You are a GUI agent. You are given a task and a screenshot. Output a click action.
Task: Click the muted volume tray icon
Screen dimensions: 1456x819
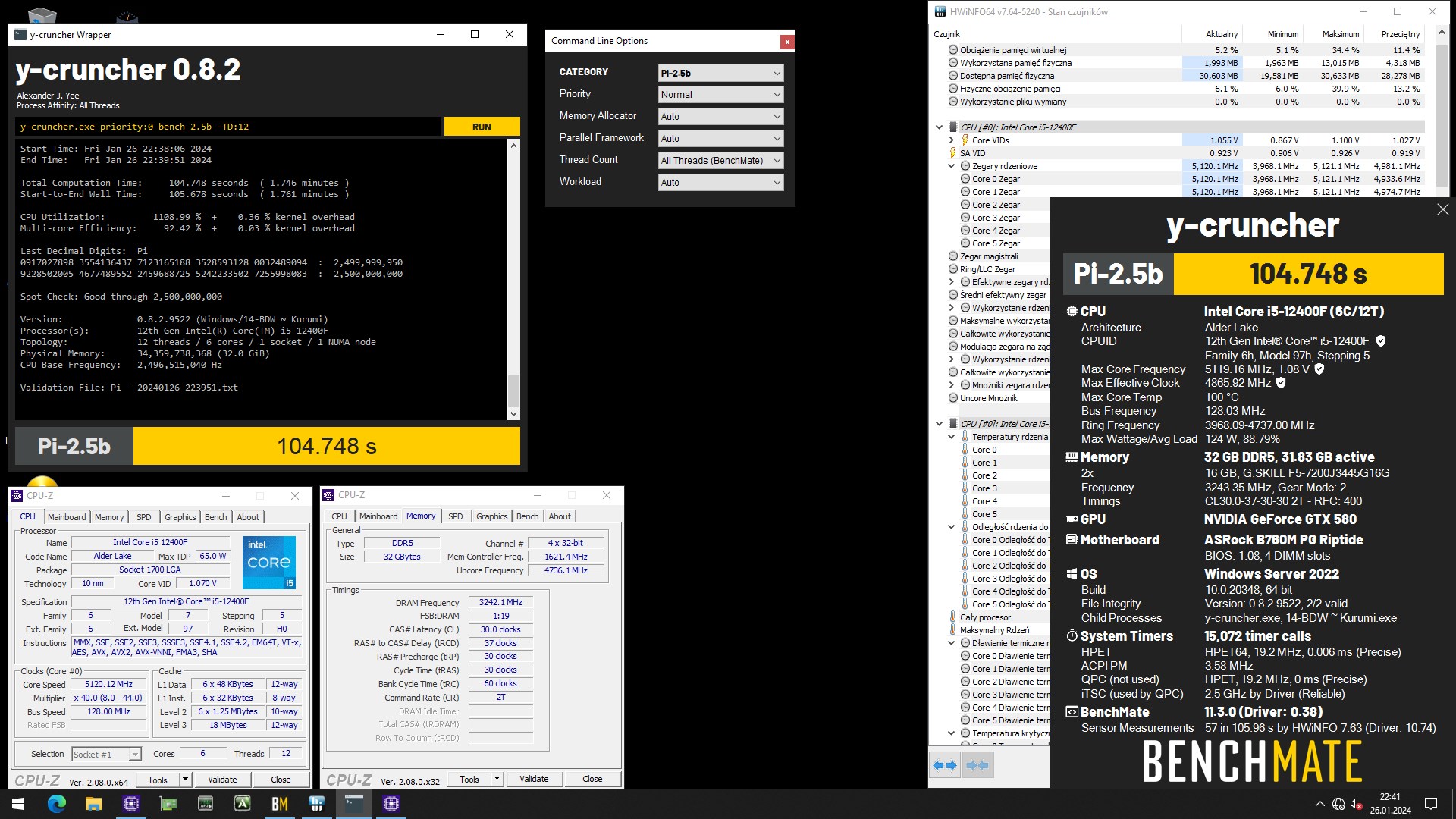coord(1357,804)
